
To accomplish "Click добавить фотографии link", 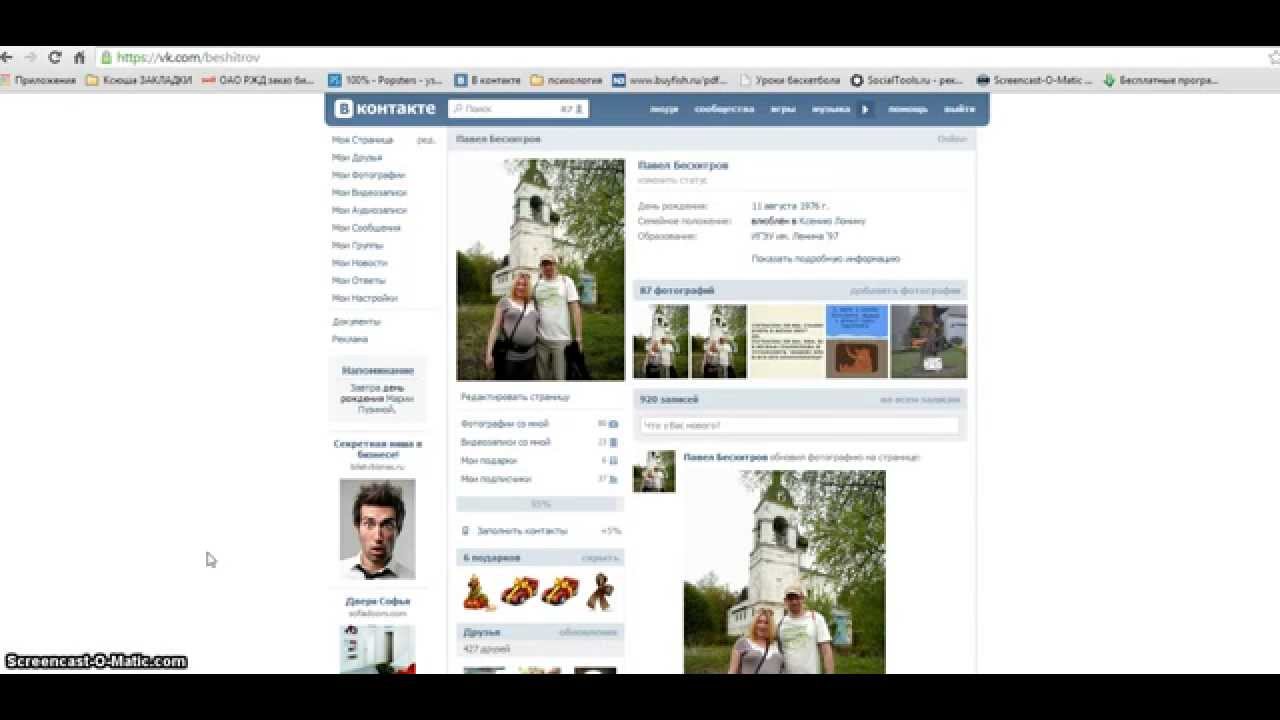I will click(x=905, y=291).
